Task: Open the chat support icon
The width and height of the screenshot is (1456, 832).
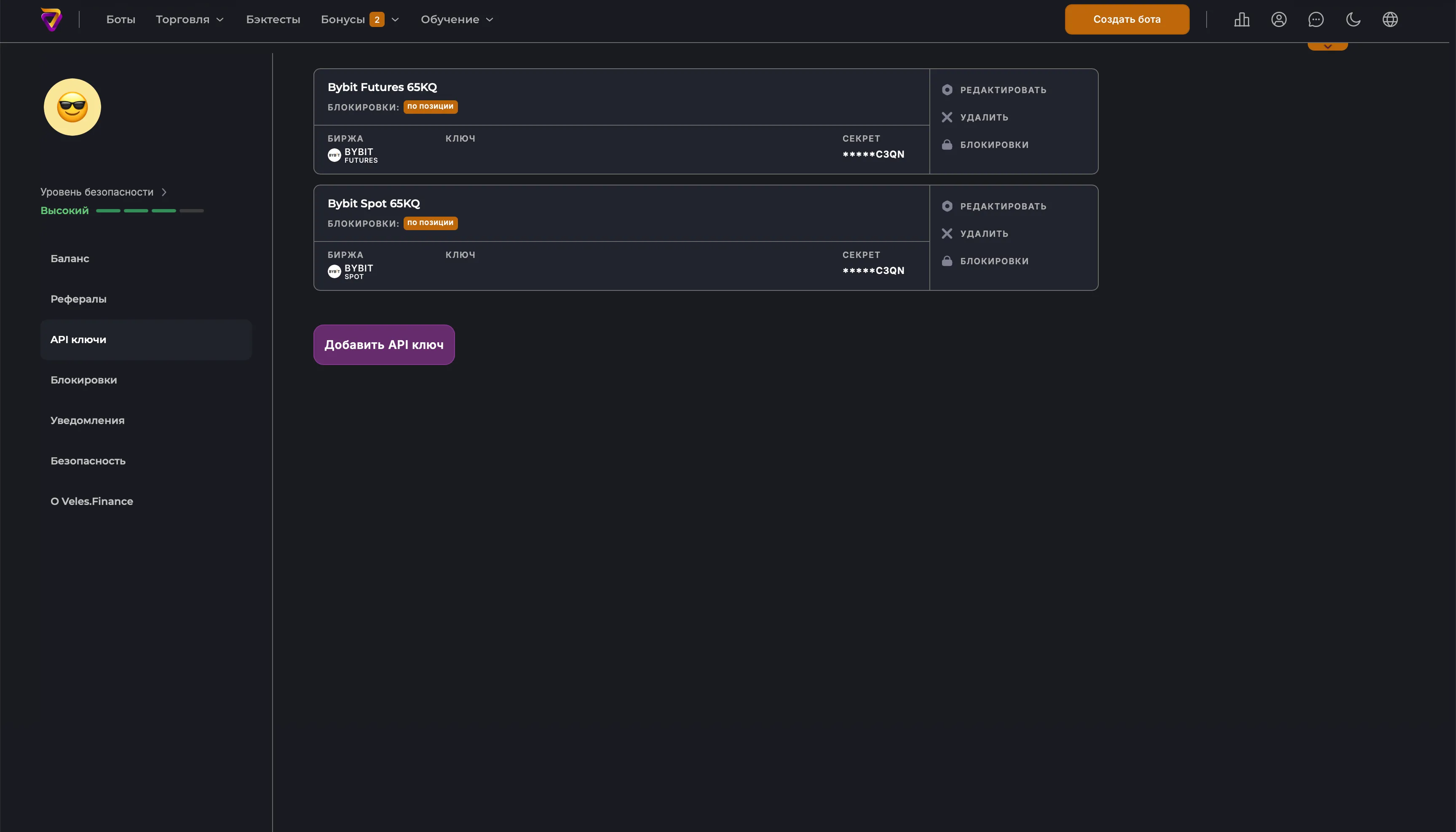Action: click(x=1315, y=19)
